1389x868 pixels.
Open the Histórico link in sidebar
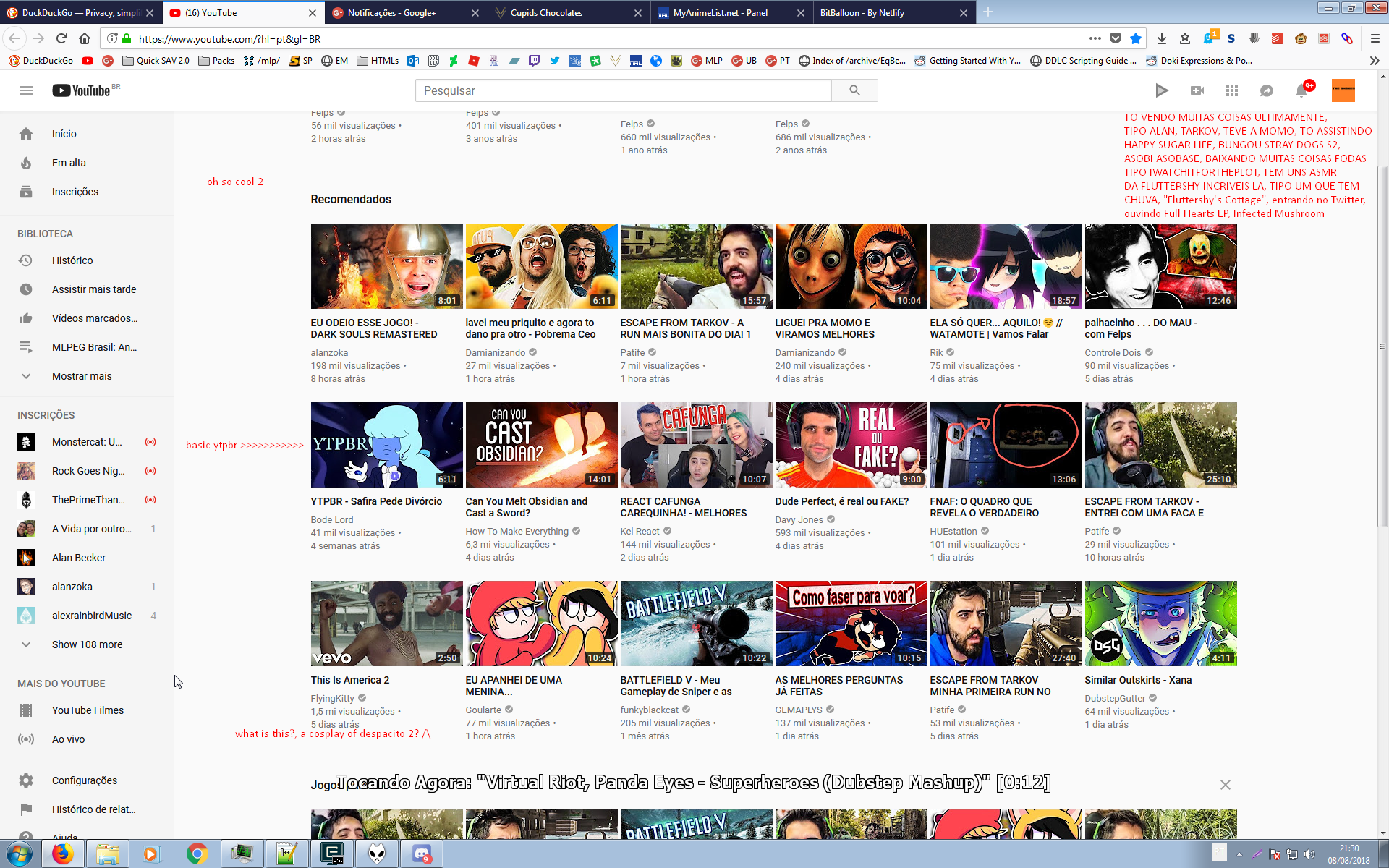tap(72, 260)
